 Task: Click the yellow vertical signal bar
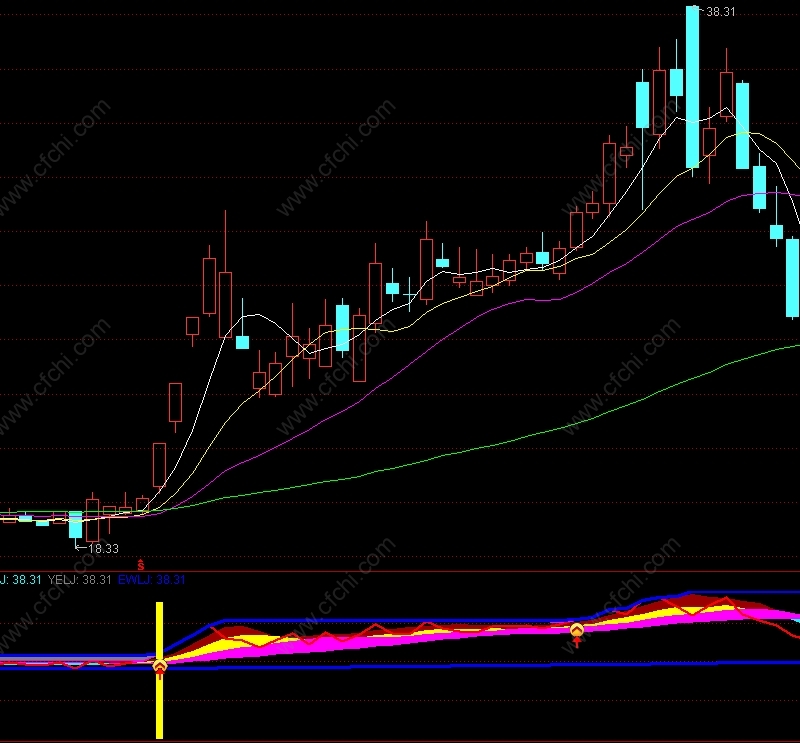[160, 670]
